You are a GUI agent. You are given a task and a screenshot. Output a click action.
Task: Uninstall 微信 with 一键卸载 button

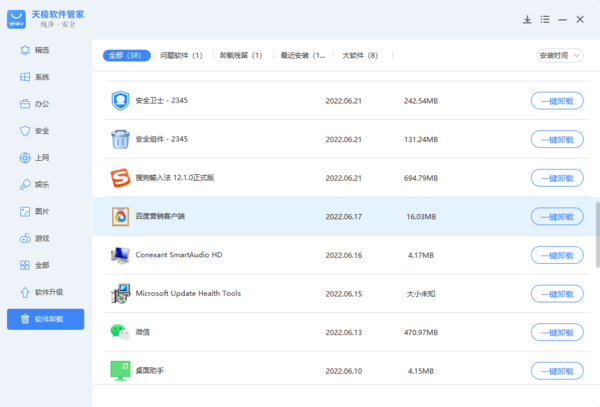click(556, 332)
